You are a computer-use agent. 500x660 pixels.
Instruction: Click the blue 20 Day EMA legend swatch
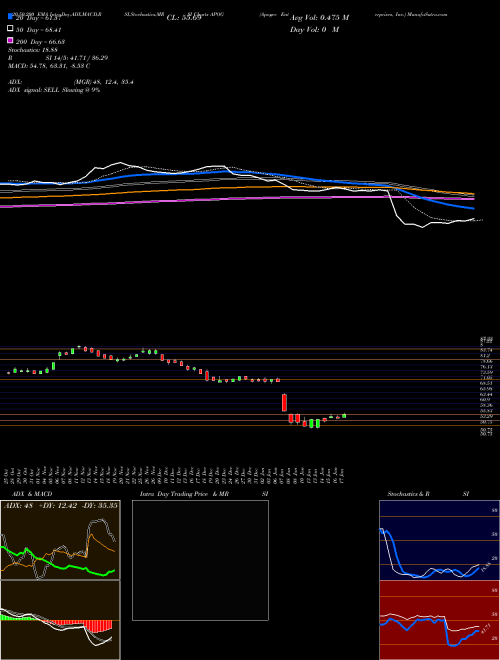pyautogui.click(x=10, y=17)
